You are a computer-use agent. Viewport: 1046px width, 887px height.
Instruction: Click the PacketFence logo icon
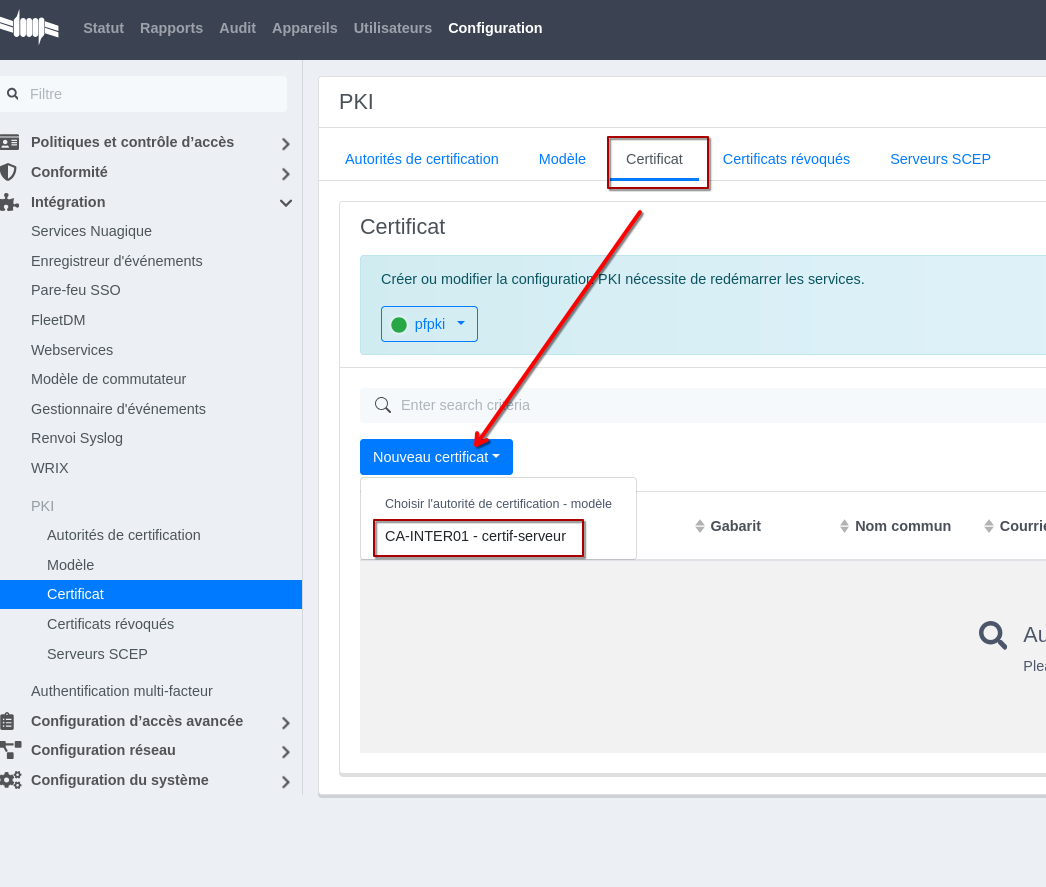[30, 28]
